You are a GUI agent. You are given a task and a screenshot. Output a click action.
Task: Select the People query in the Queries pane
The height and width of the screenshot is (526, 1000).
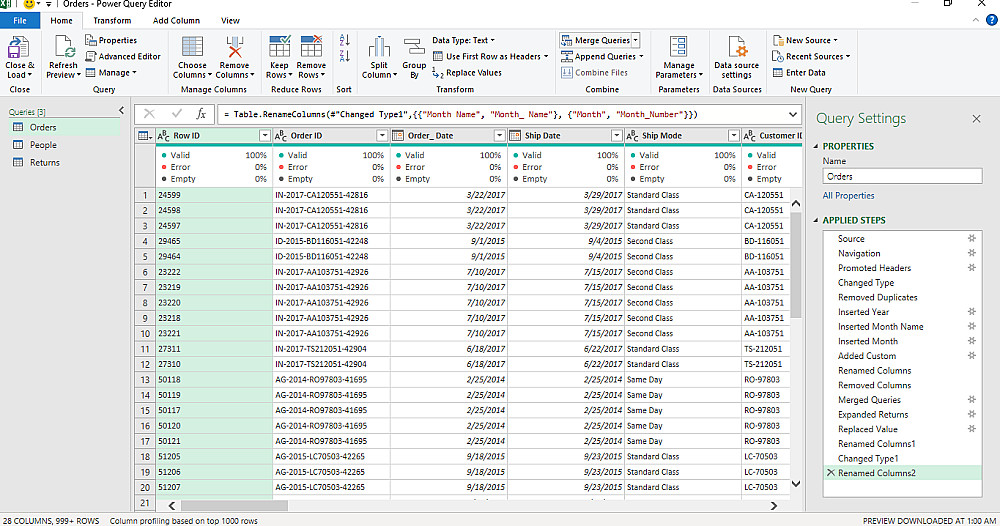43,145
